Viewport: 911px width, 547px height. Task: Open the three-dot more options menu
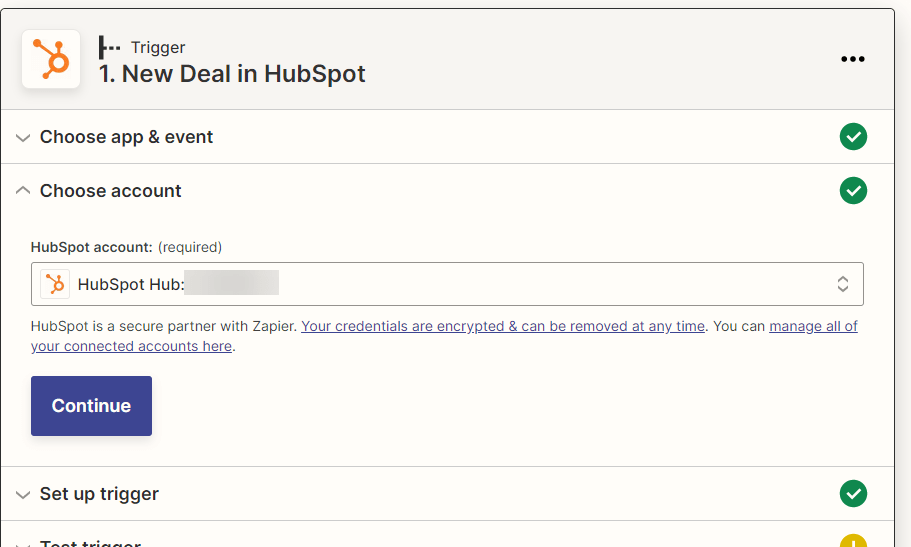tap(852, 59)
